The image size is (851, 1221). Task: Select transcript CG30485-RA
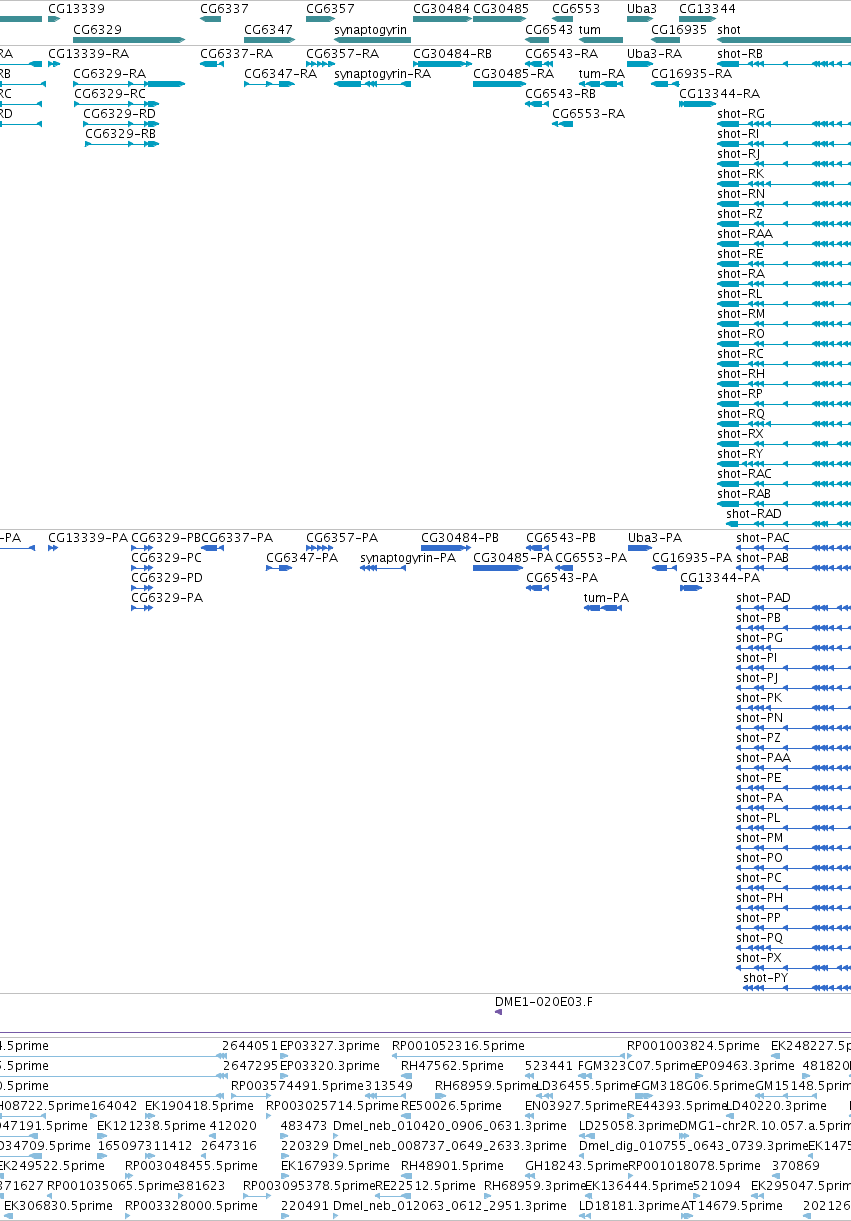513,74
